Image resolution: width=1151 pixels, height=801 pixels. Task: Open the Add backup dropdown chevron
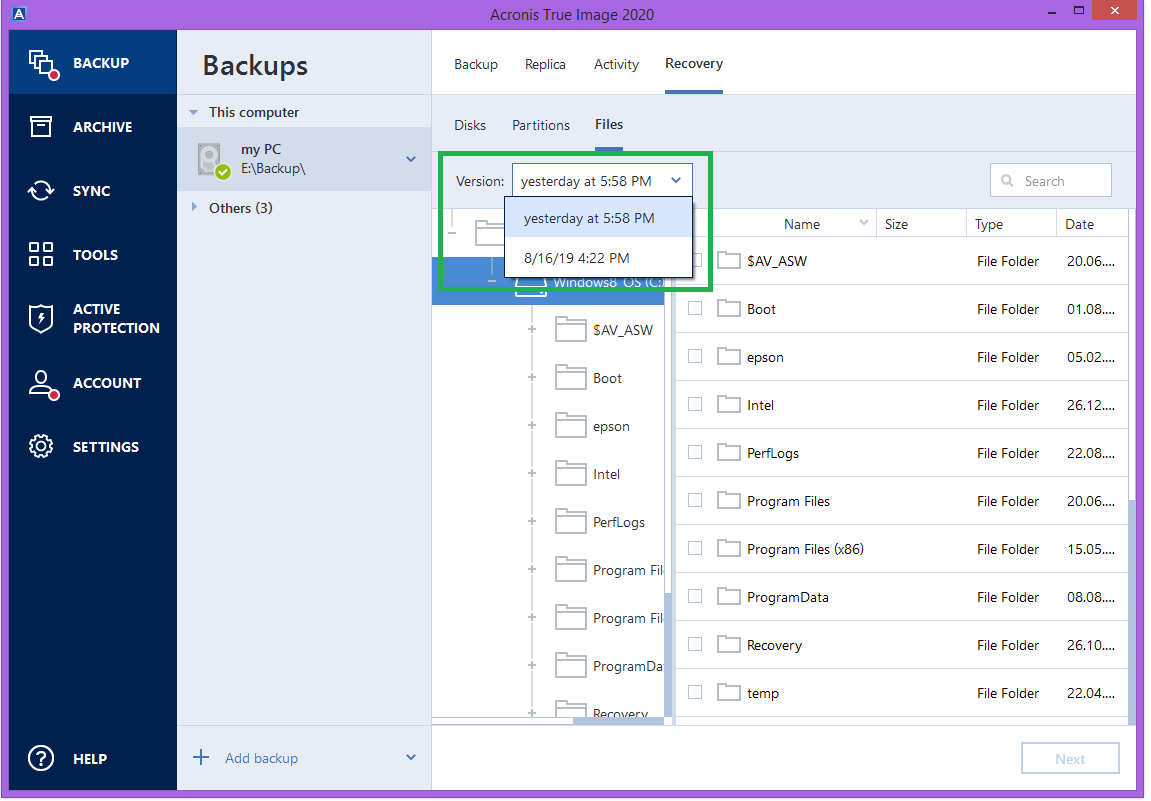tap(411, 758)
